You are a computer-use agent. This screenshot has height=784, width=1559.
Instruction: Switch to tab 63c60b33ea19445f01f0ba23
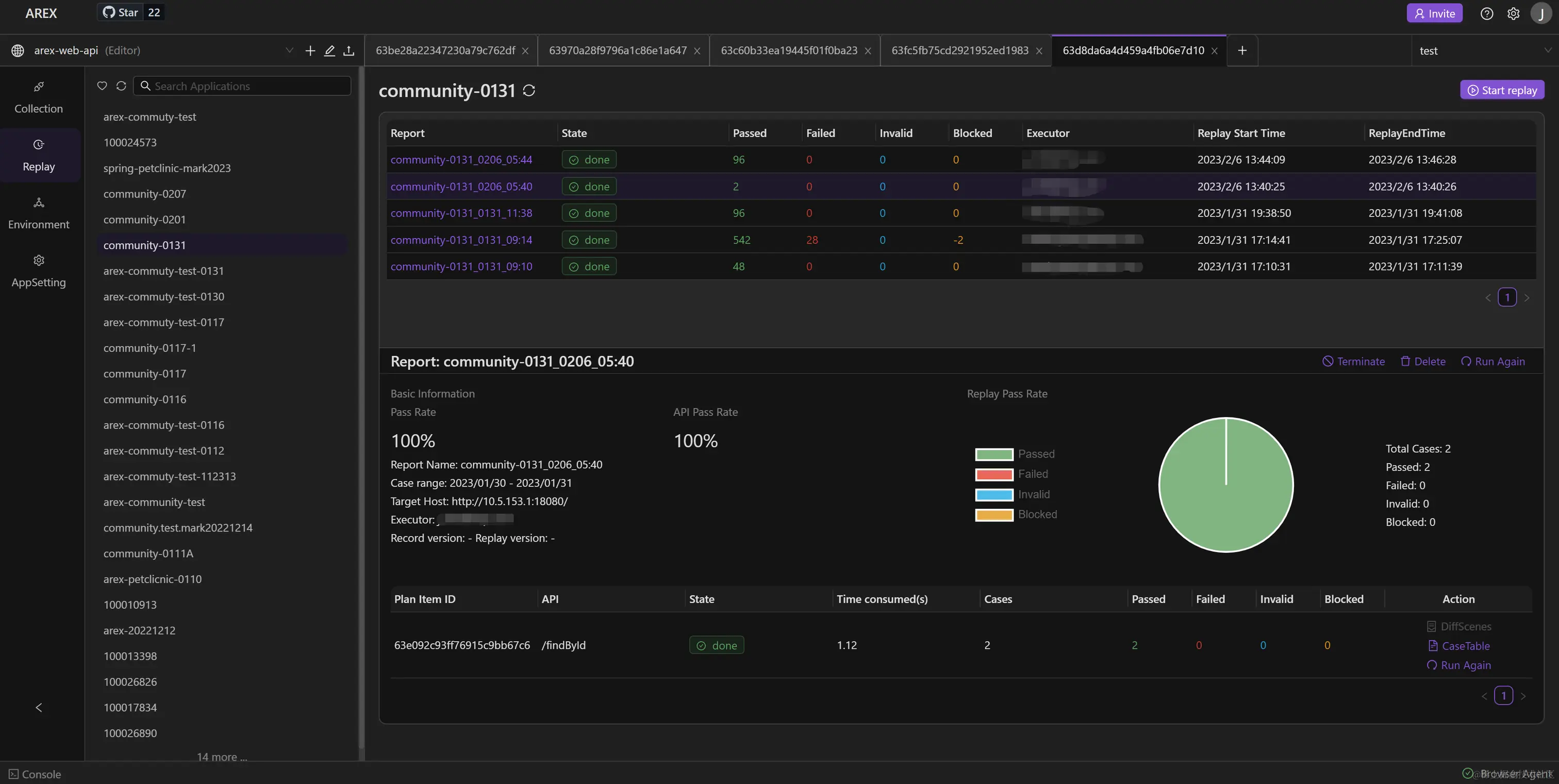[x=789, y=51]
